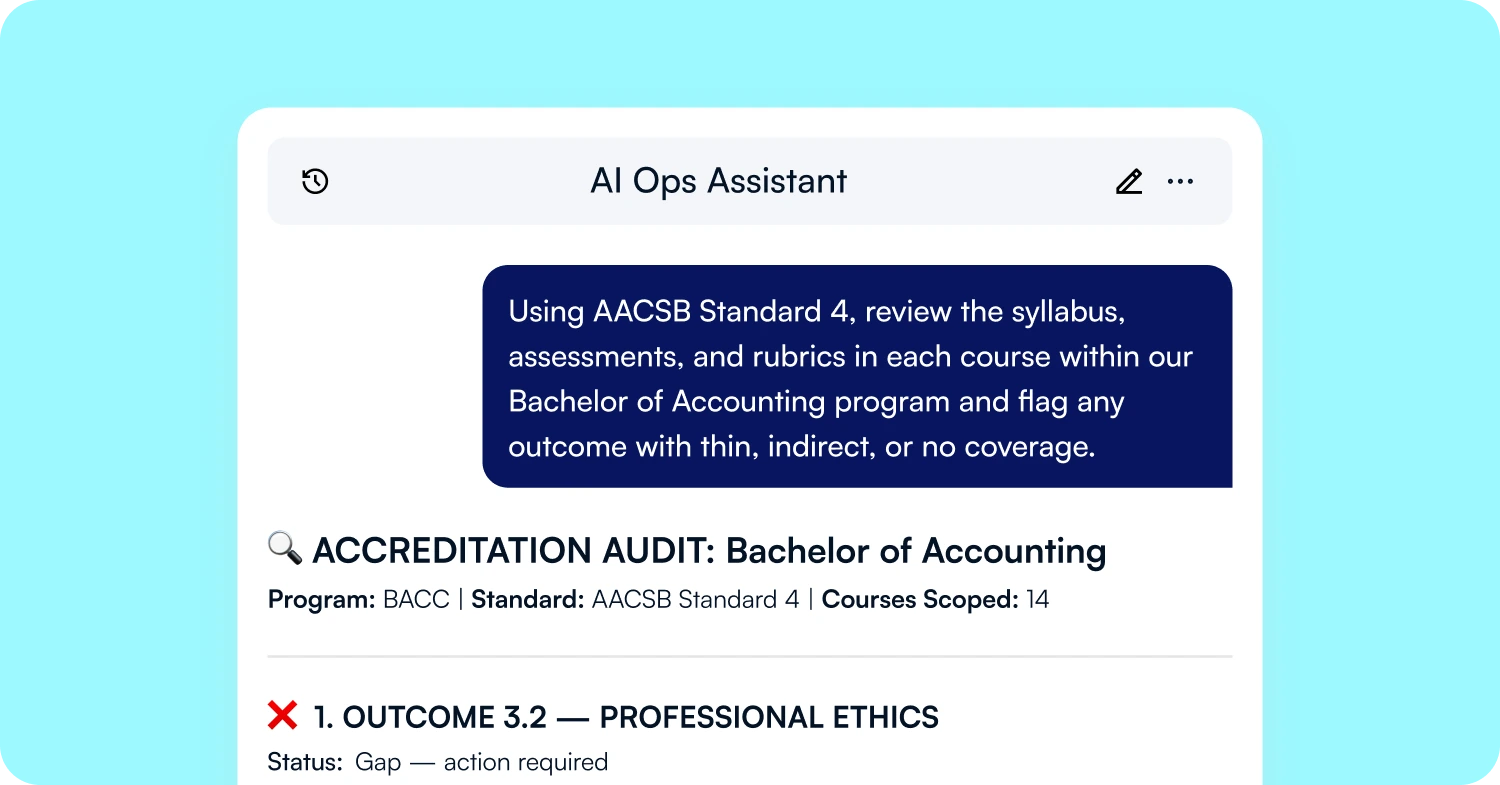1500x785 pixels.
Task: Select the AI Ops Assistant title
Action: click(719, 181)
